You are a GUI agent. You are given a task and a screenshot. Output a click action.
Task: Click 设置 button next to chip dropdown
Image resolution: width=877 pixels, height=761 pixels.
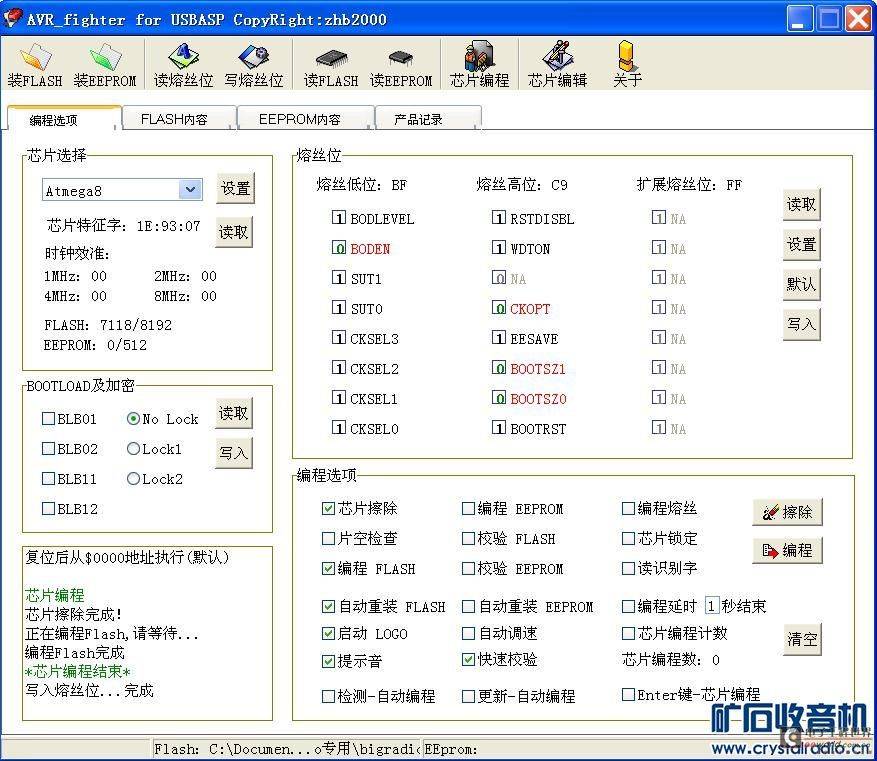tap(235, 188)
